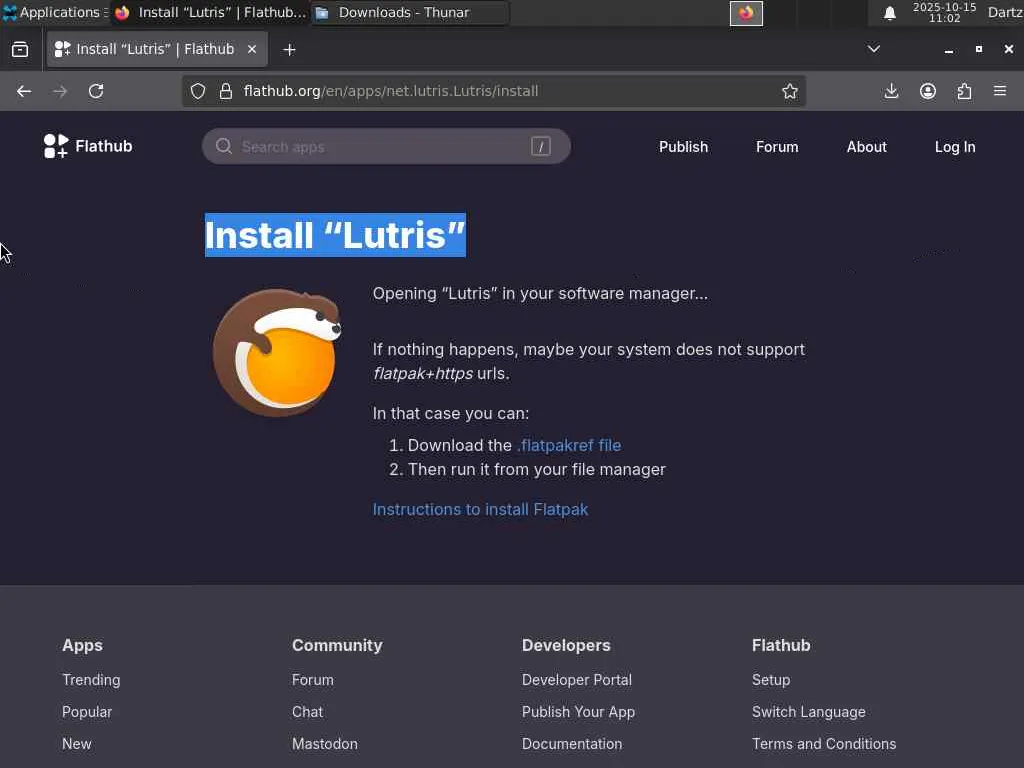Click the slash shortcut hint icon
The height and width of the screenshot is (768, 1024).
541,146
